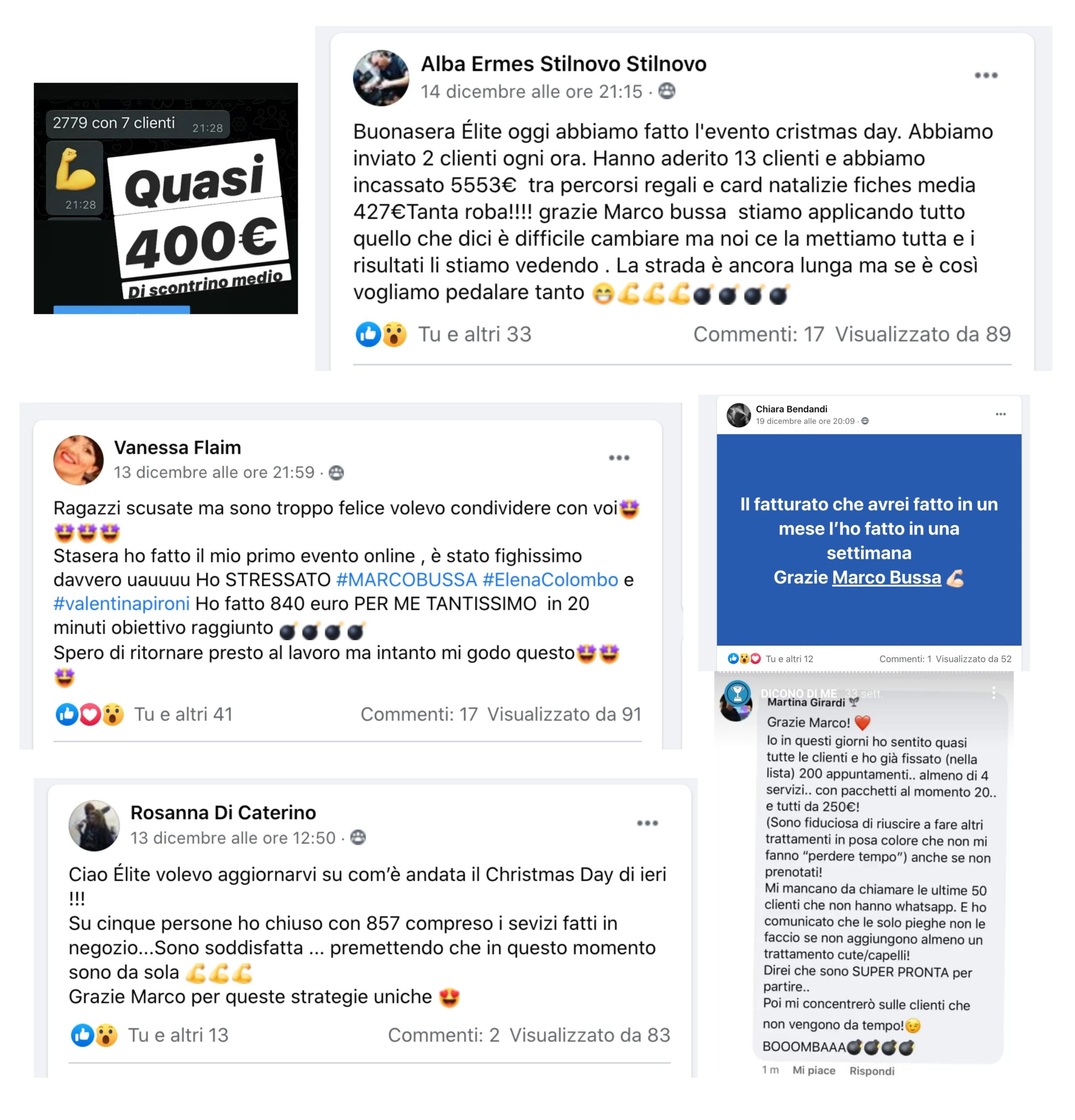Screen dimensions: 1075x1120
Task: Click Rispondi under Martina Girardi comment
Action: click(872, 1070)
